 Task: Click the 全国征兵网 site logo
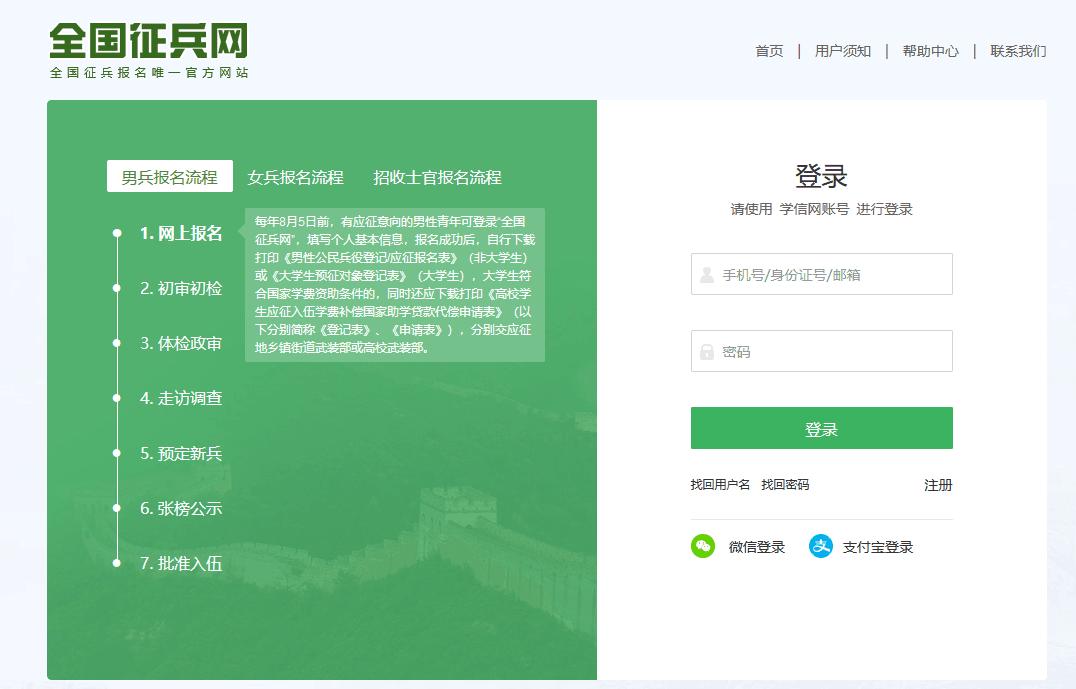coord(148,50)
